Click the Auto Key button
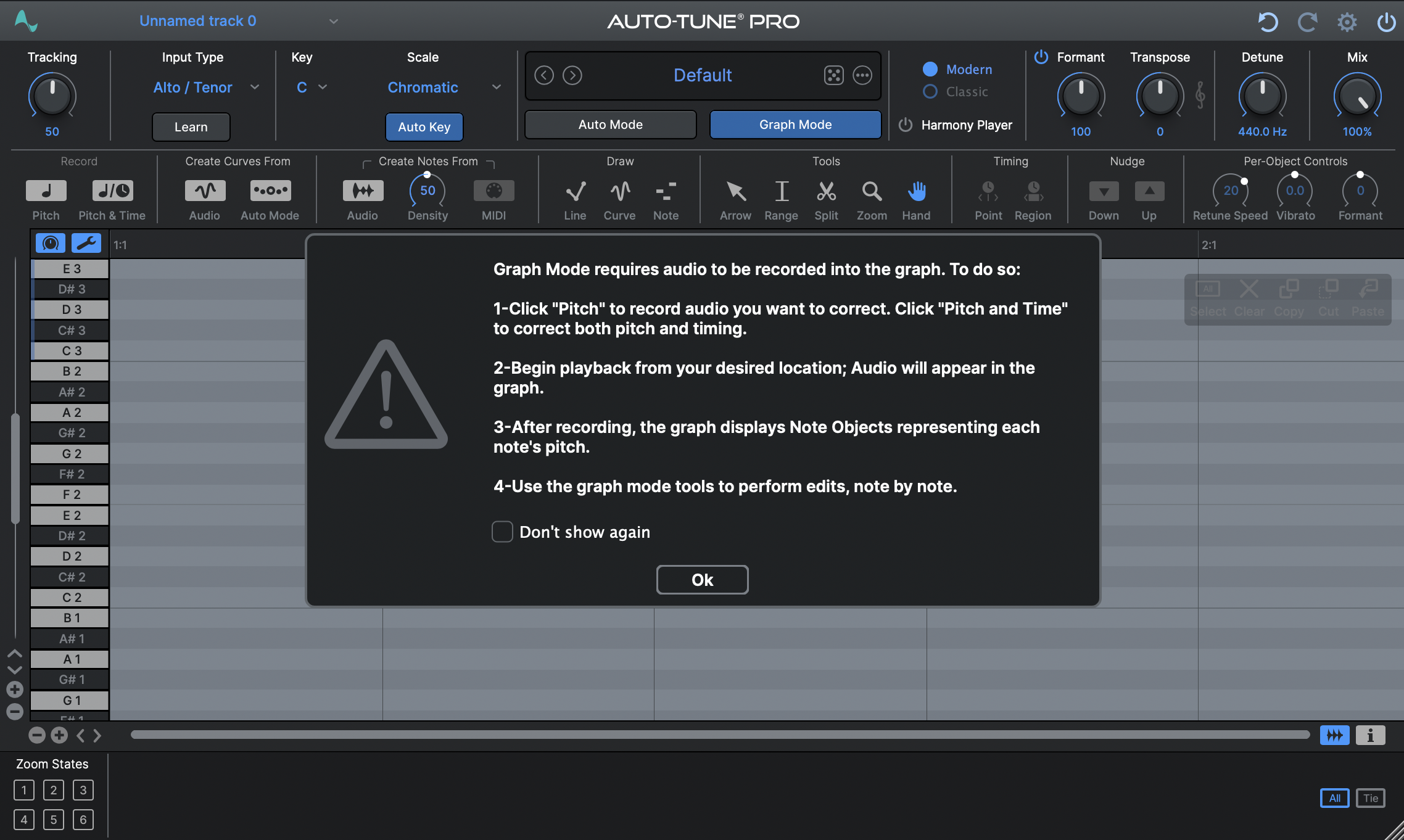 [424, 127]
